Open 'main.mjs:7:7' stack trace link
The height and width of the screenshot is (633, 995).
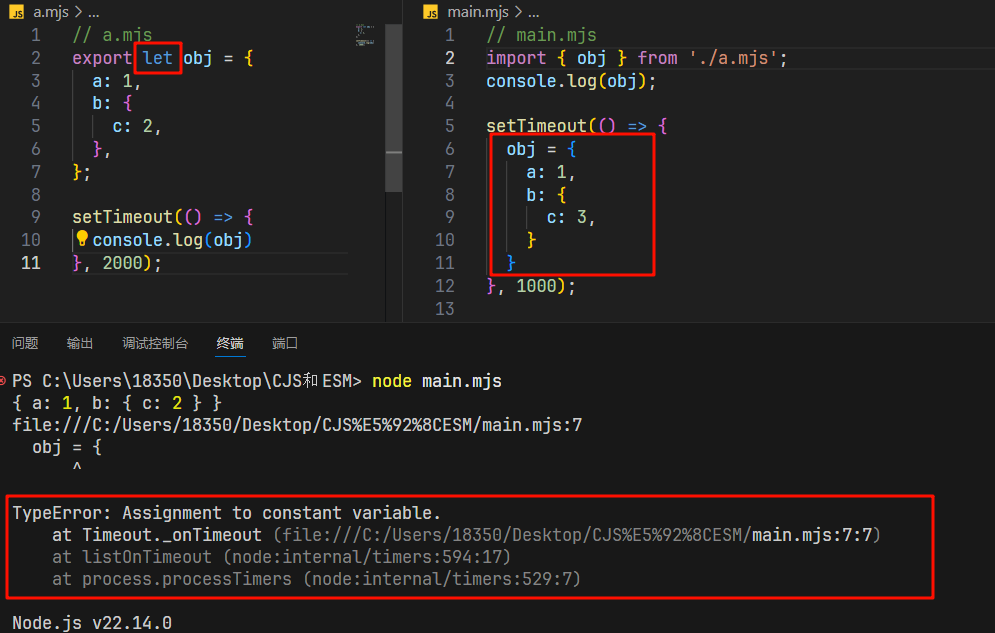click(812, 535)
